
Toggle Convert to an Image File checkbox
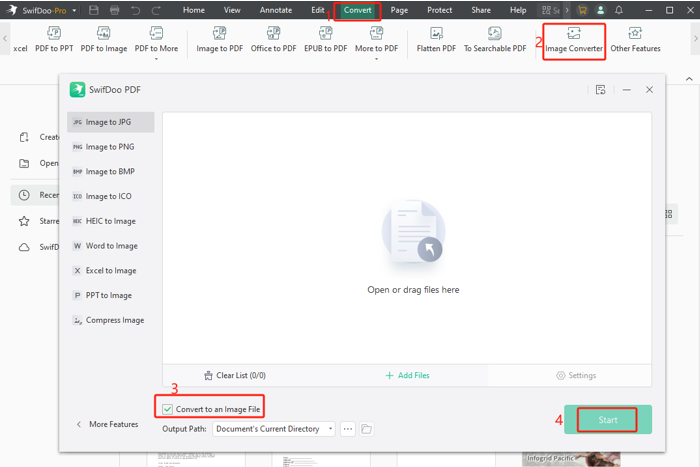167,409
